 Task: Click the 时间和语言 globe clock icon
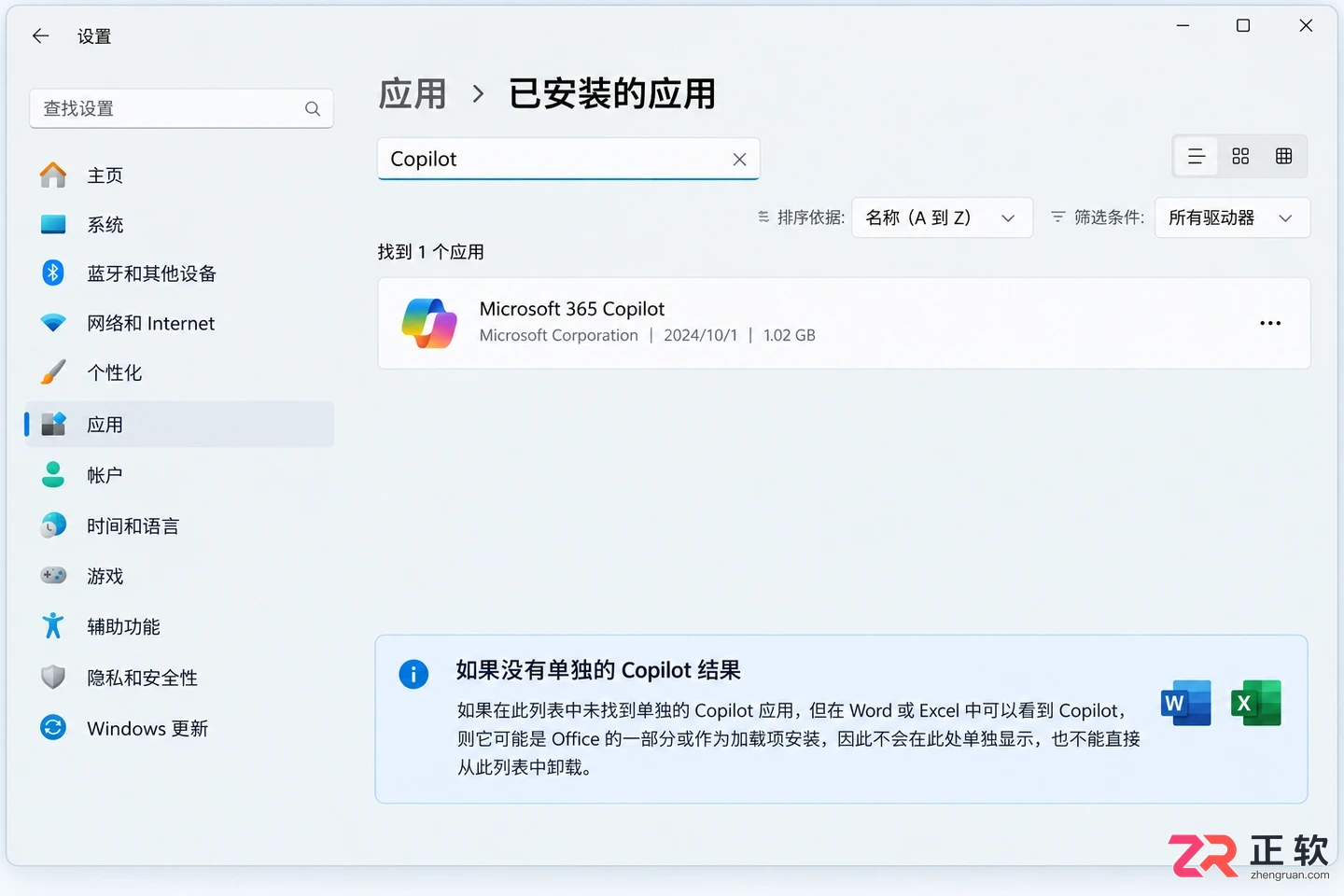click(53, 525)
